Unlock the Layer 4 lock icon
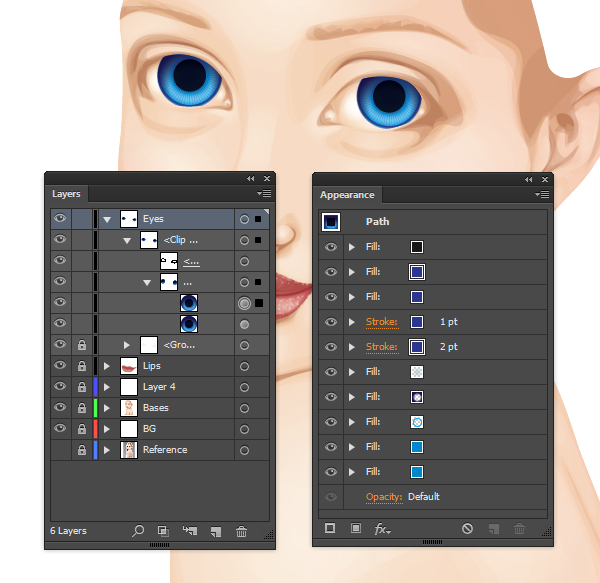The height and width of the screenshot is (583, 600). tap(82, 387)
